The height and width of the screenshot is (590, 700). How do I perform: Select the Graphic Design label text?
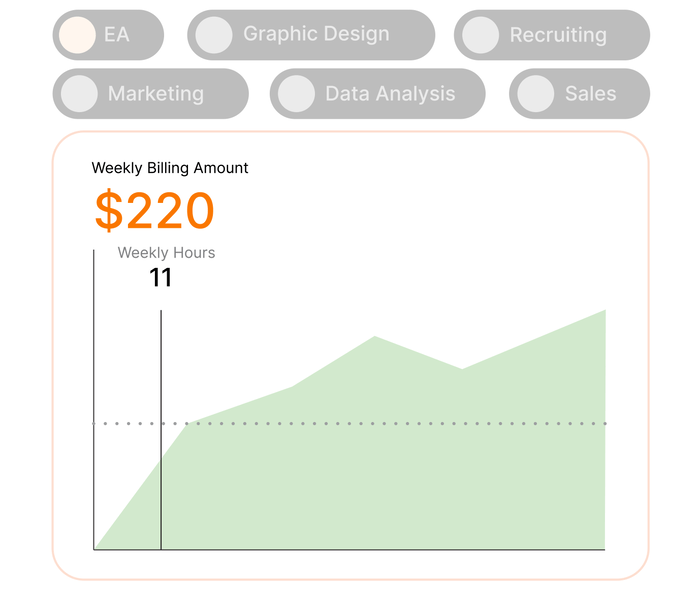click(316, 34)
